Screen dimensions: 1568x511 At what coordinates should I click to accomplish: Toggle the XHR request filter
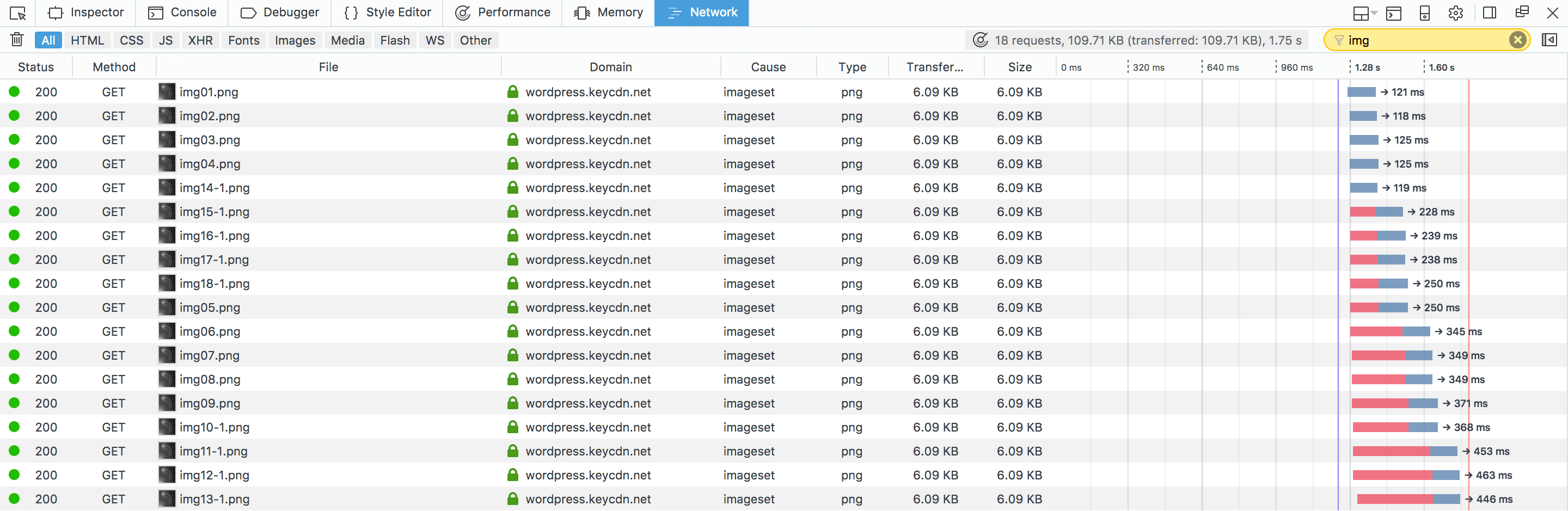pyautogui.click(x=200, y=40)
